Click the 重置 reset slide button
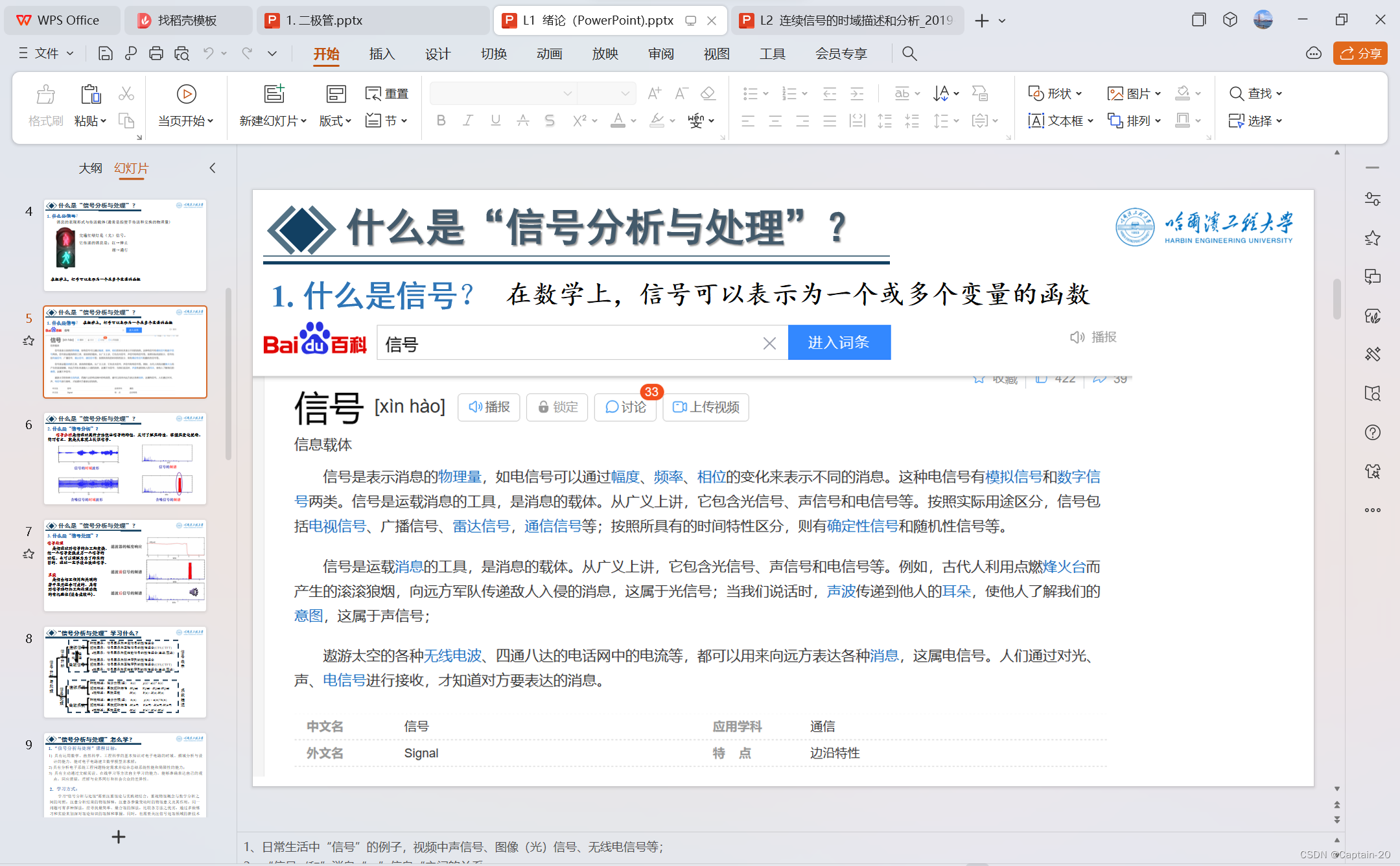1400x866 pixels. [387, 94]
